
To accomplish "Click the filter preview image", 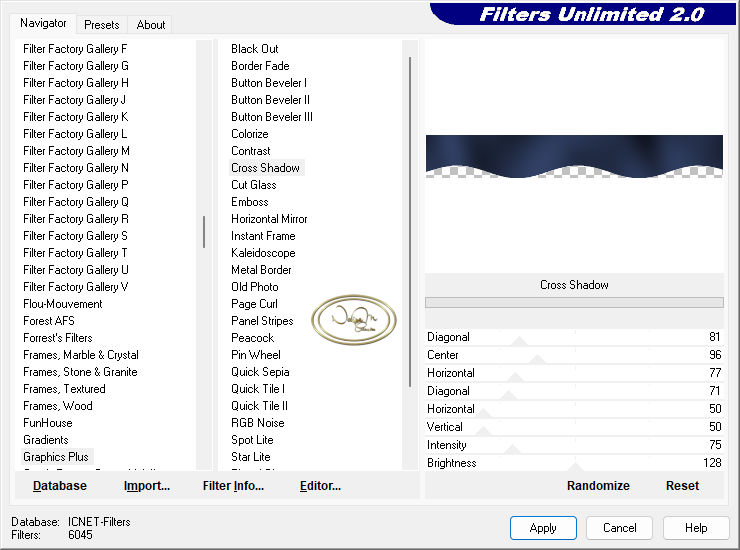I will [574, 157].
